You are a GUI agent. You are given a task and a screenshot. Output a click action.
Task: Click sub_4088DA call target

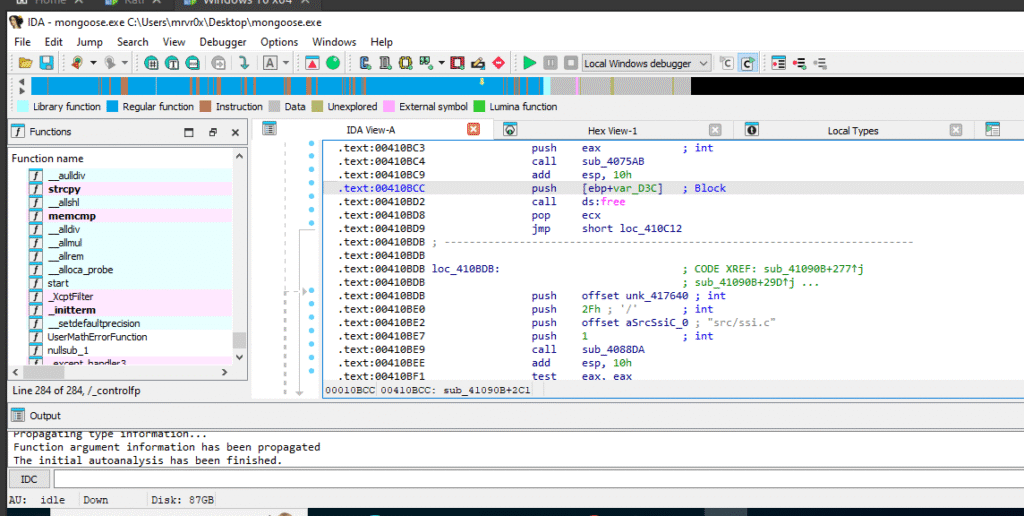(613, 349)
